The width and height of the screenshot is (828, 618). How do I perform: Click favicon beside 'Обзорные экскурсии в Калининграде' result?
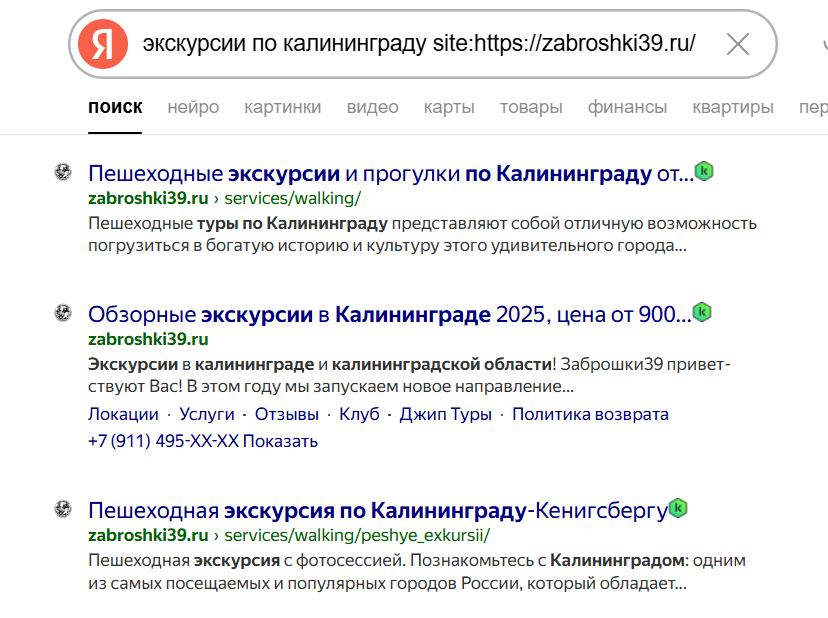63,313
